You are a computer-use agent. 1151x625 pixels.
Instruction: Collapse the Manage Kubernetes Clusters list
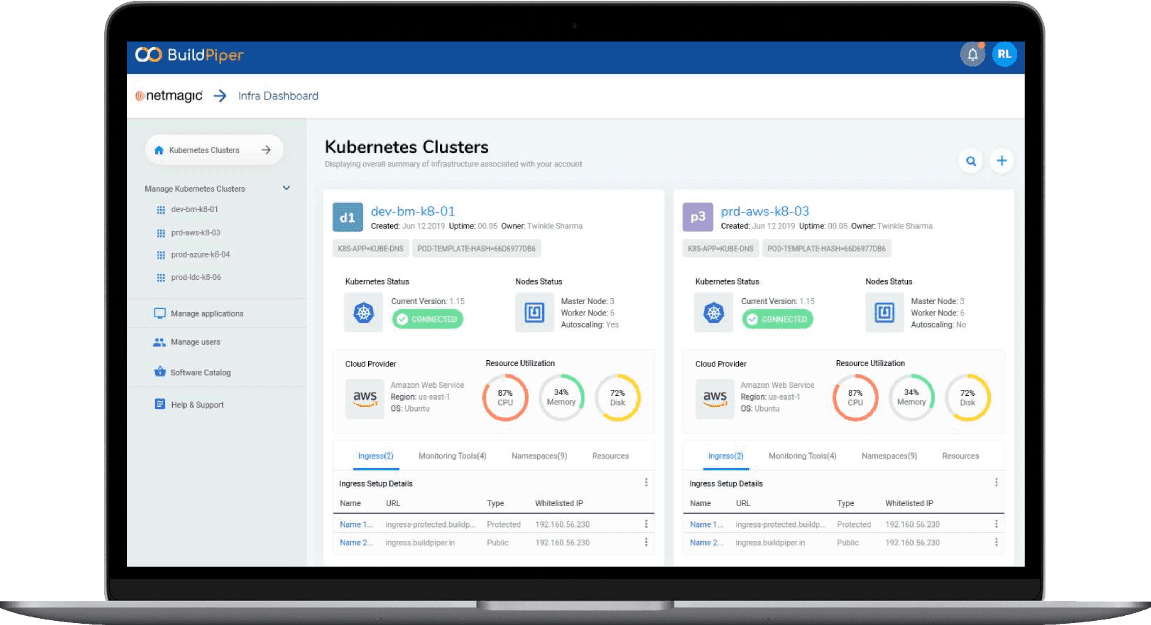pos(286,188)
